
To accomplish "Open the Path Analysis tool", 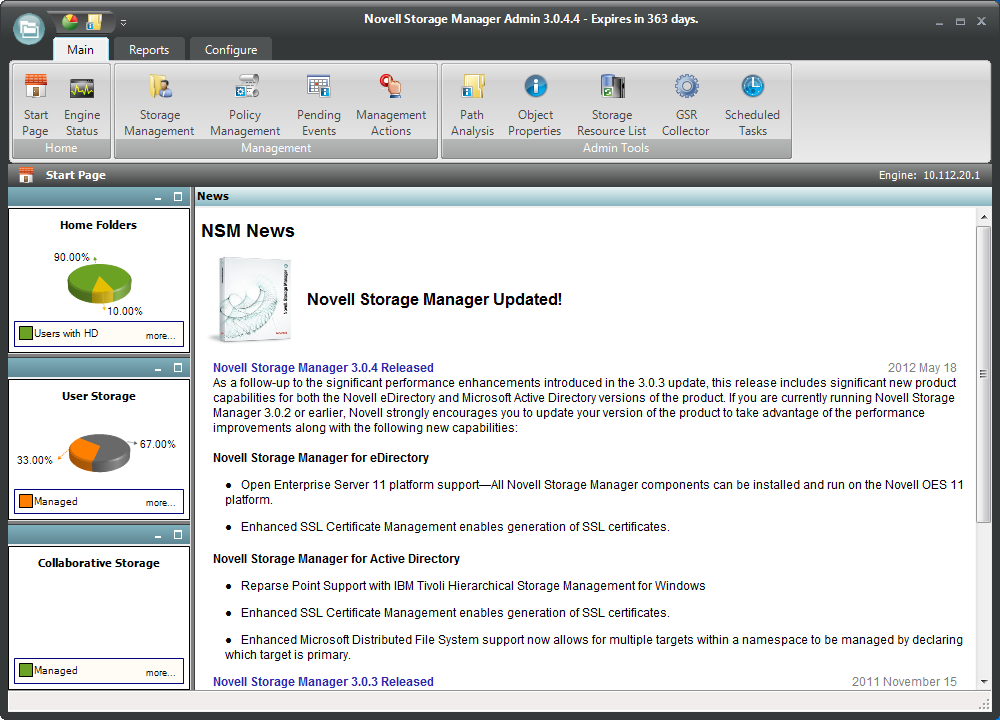I will pos(472,105).
